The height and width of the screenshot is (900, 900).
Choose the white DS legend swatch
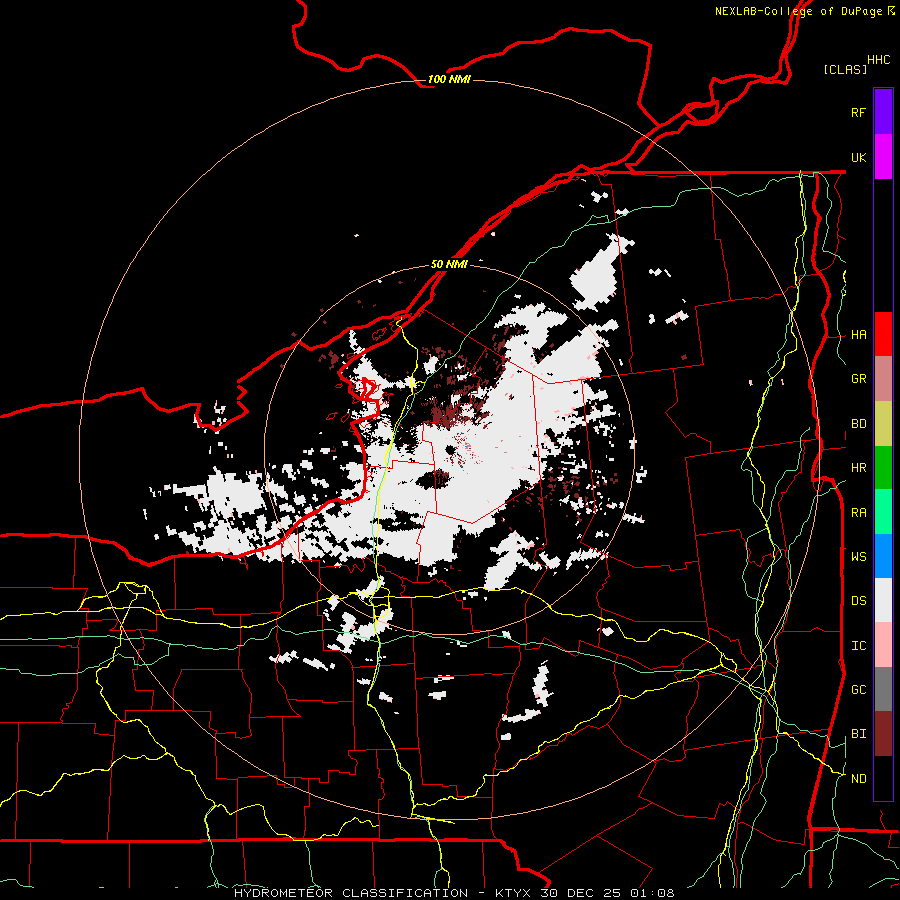(x=883, y=600)
